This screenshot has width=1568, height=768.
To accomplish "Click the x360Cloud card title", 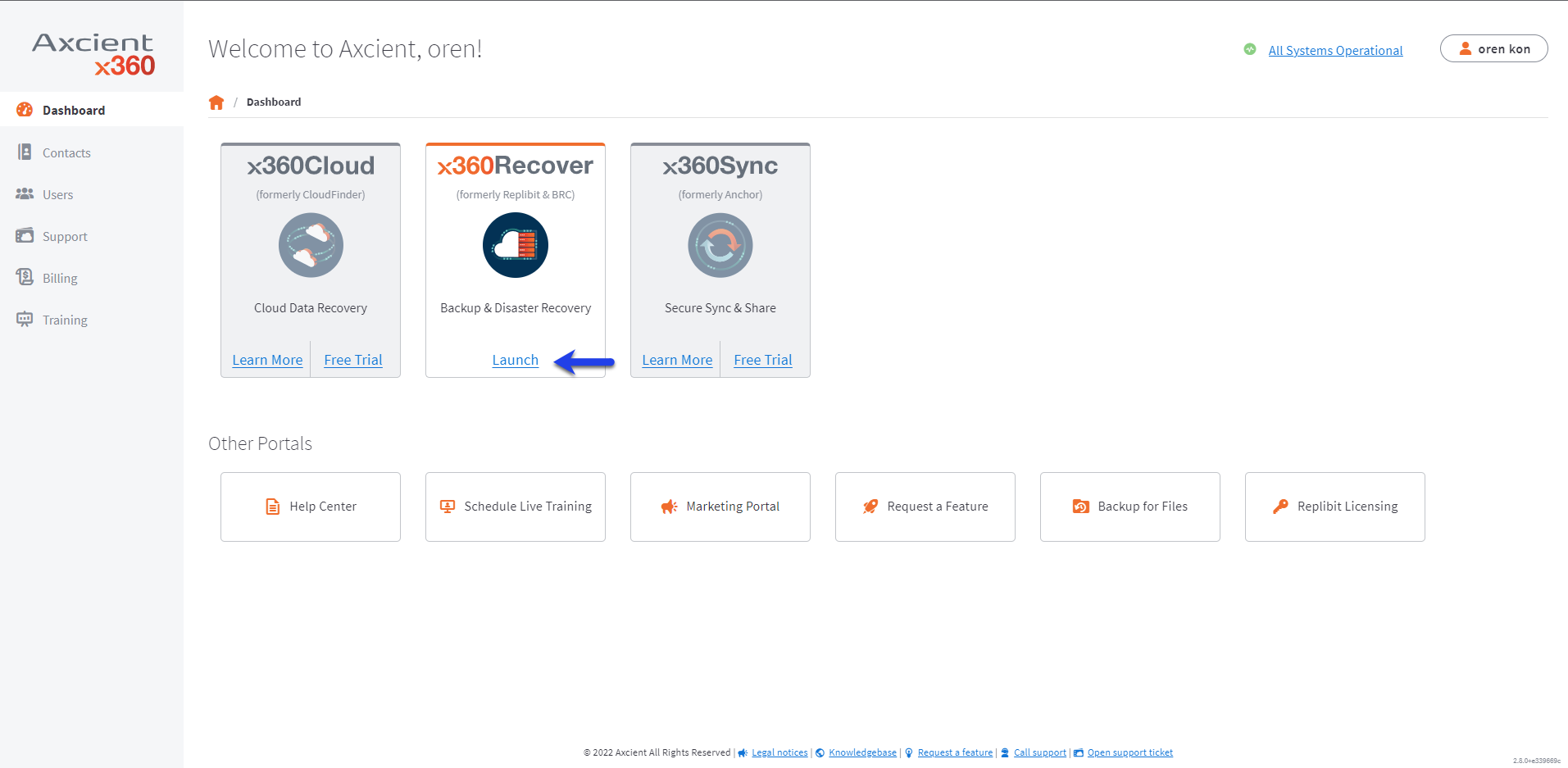I will 311,166.
